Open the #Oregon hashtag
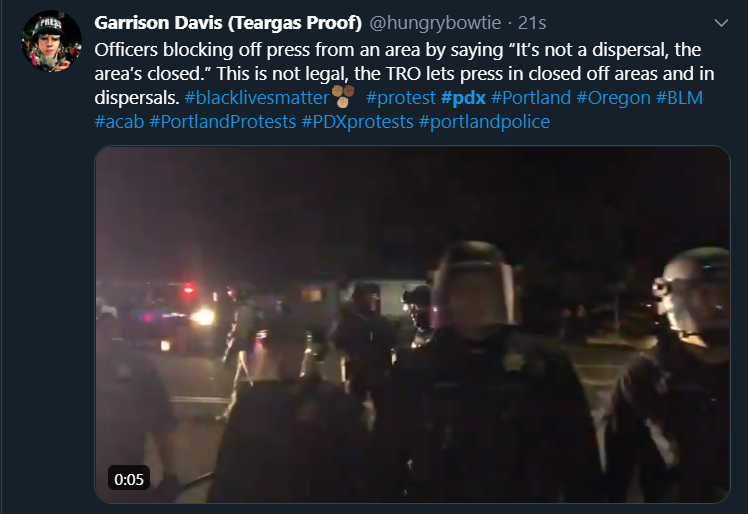This screenshot has width=748, height=514. pyautogui.click(x=613, y=97)
